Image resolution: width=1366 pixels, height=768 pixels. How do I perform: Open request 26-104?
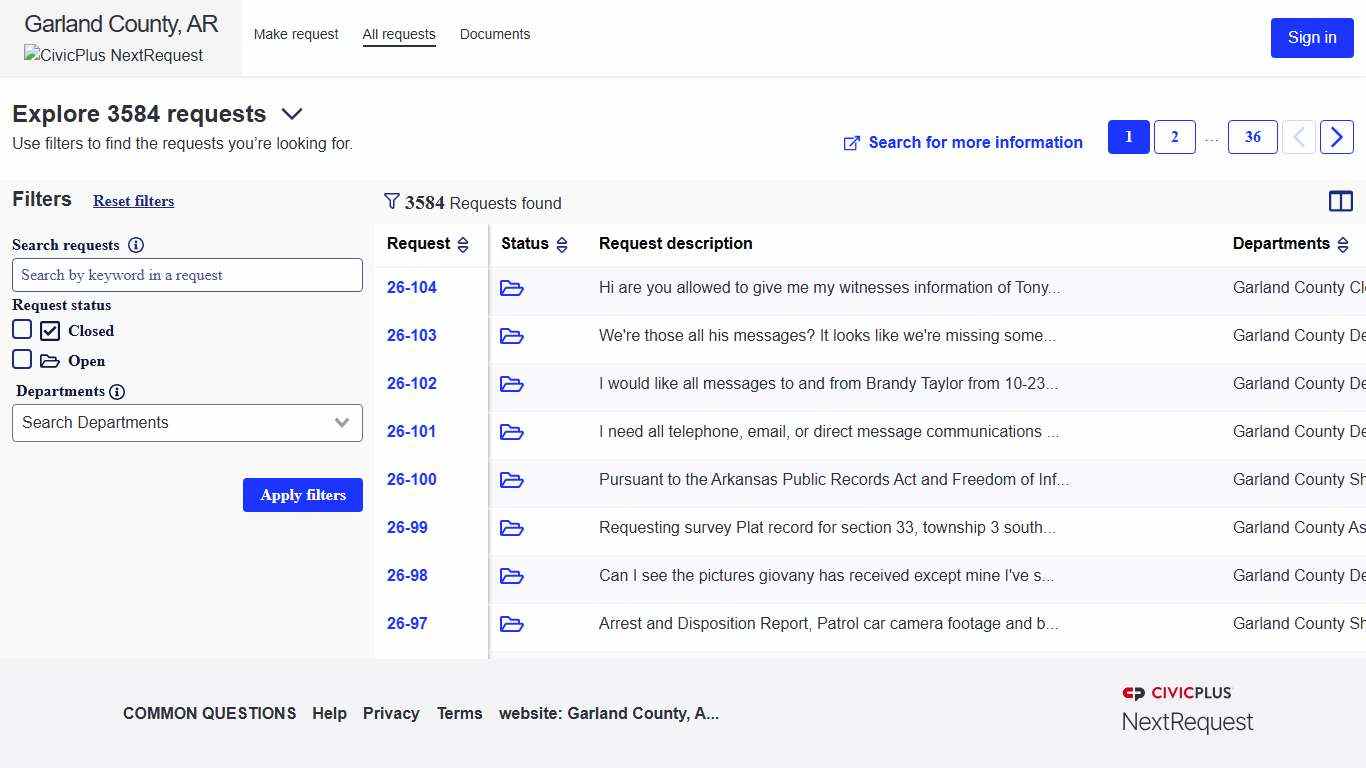[x=411, y=287]
